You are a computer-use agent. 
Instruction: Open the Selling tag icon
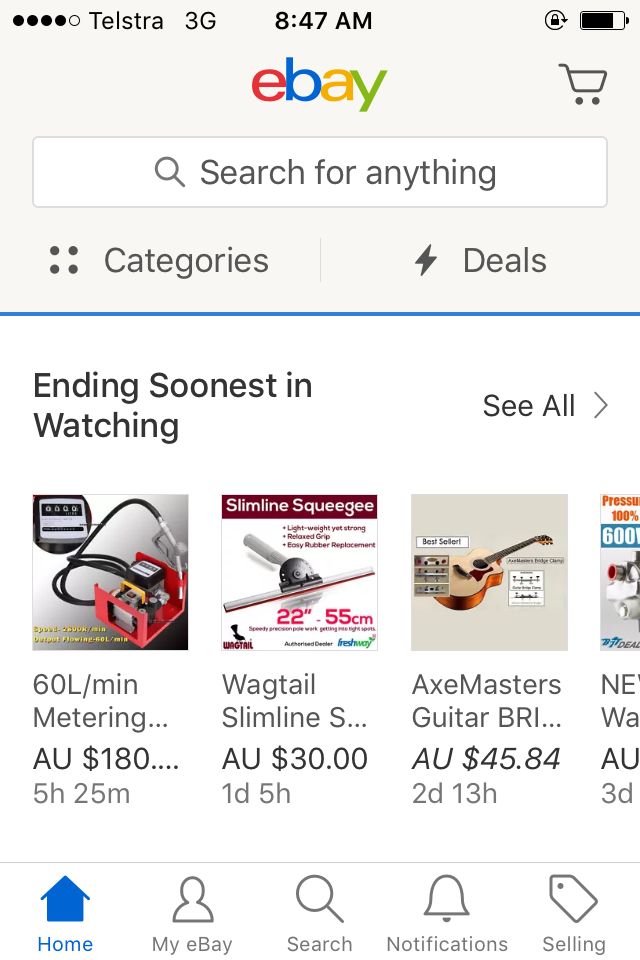[574, 900]
